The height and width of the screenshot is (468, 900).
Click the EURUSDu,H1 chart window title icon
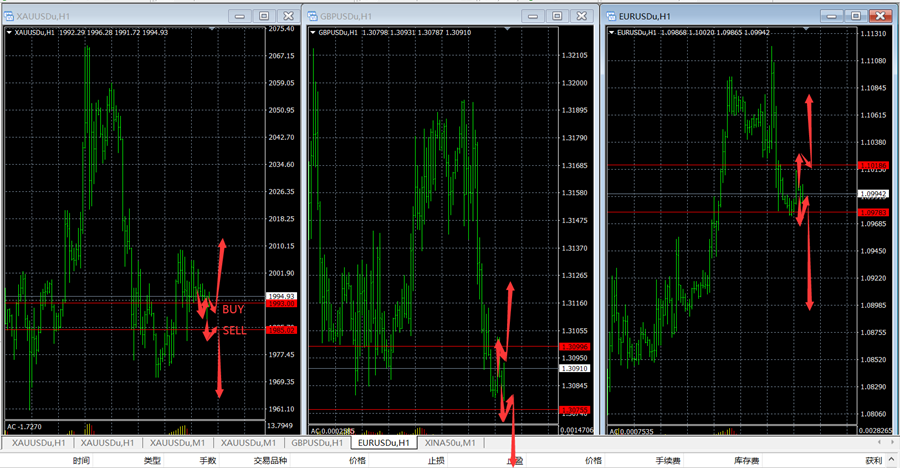pos(612,16)
